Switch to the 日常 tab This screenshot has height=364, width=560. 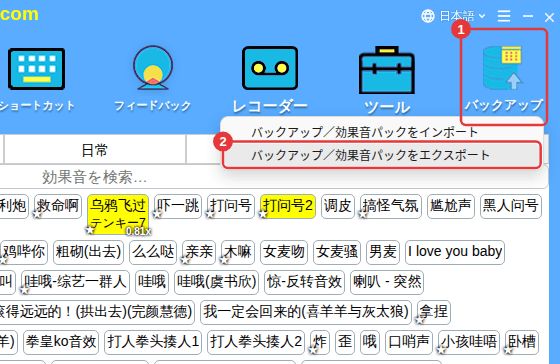[95, 150]
